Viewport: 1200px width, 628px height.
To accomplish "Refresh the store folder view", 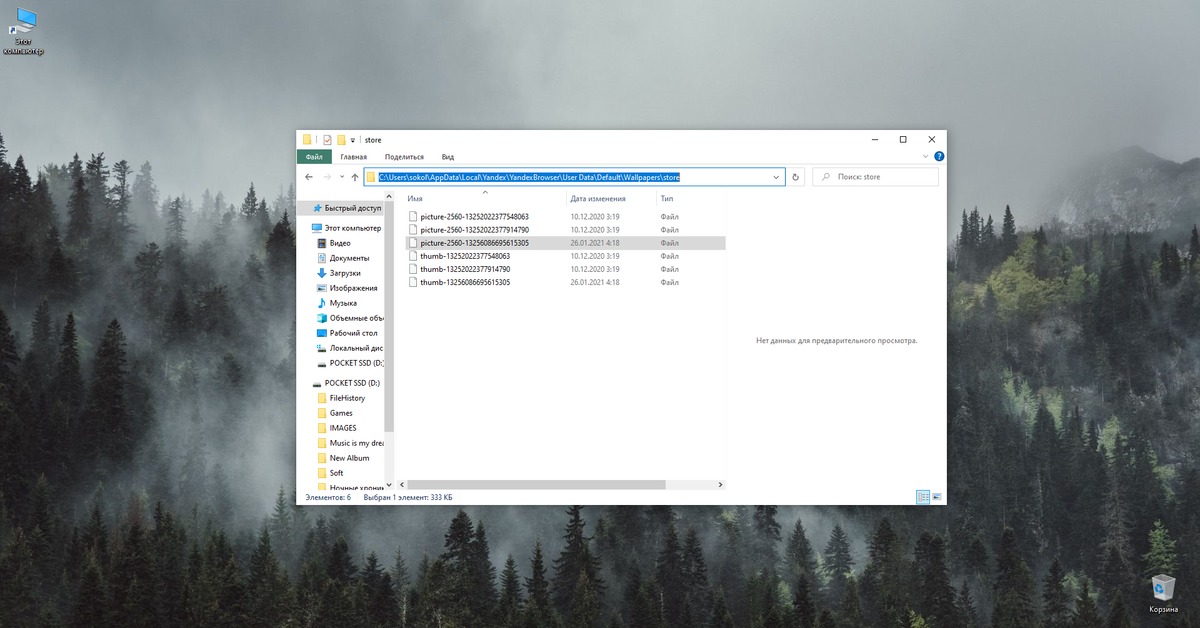I will point(796,177).
